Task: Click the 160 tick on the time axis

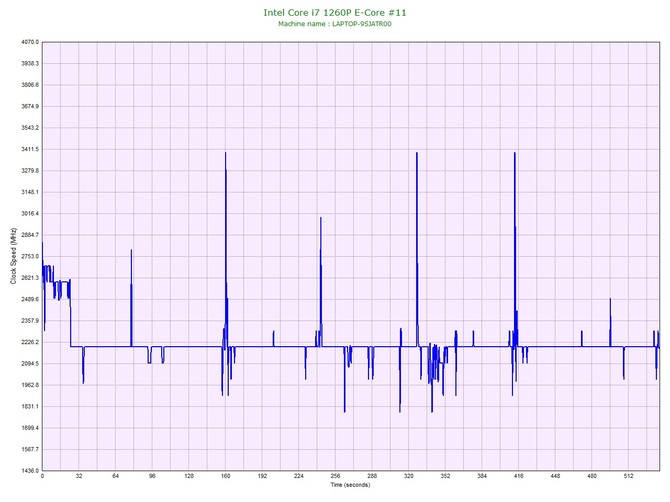Action: (226, 476)
